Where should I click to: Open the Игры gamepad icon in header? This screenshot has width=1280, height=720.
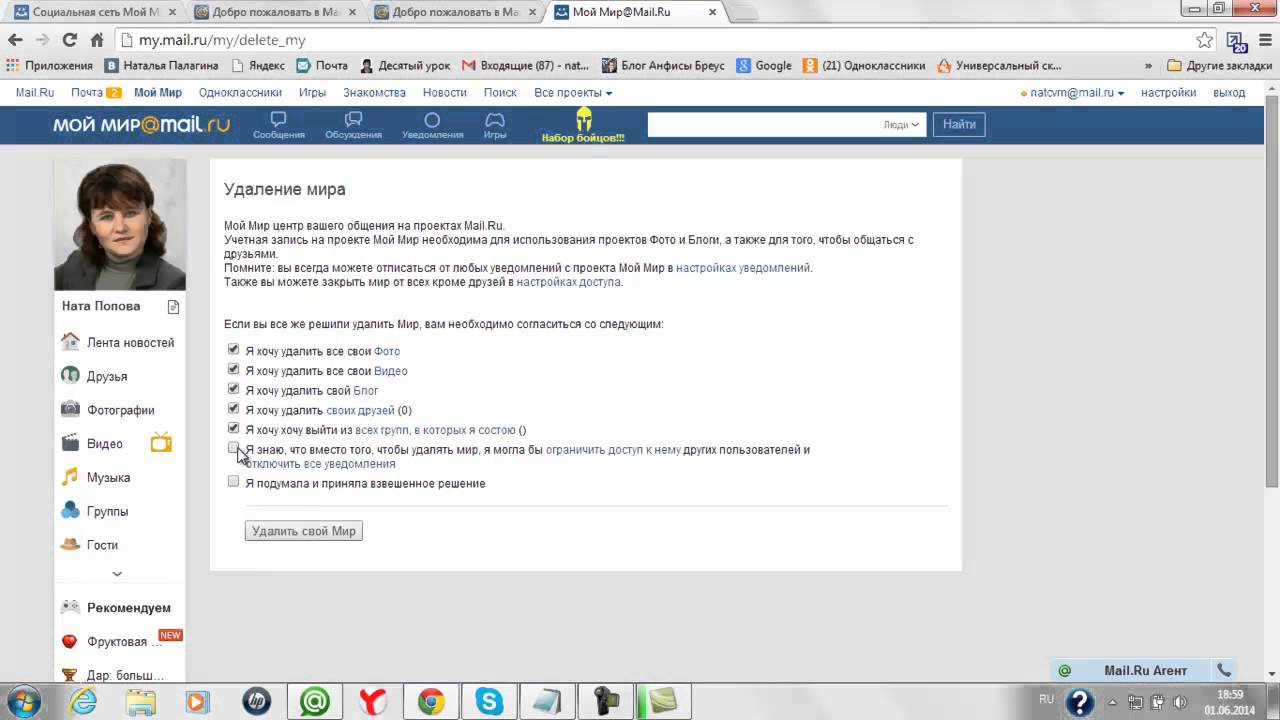click(495, 125)
